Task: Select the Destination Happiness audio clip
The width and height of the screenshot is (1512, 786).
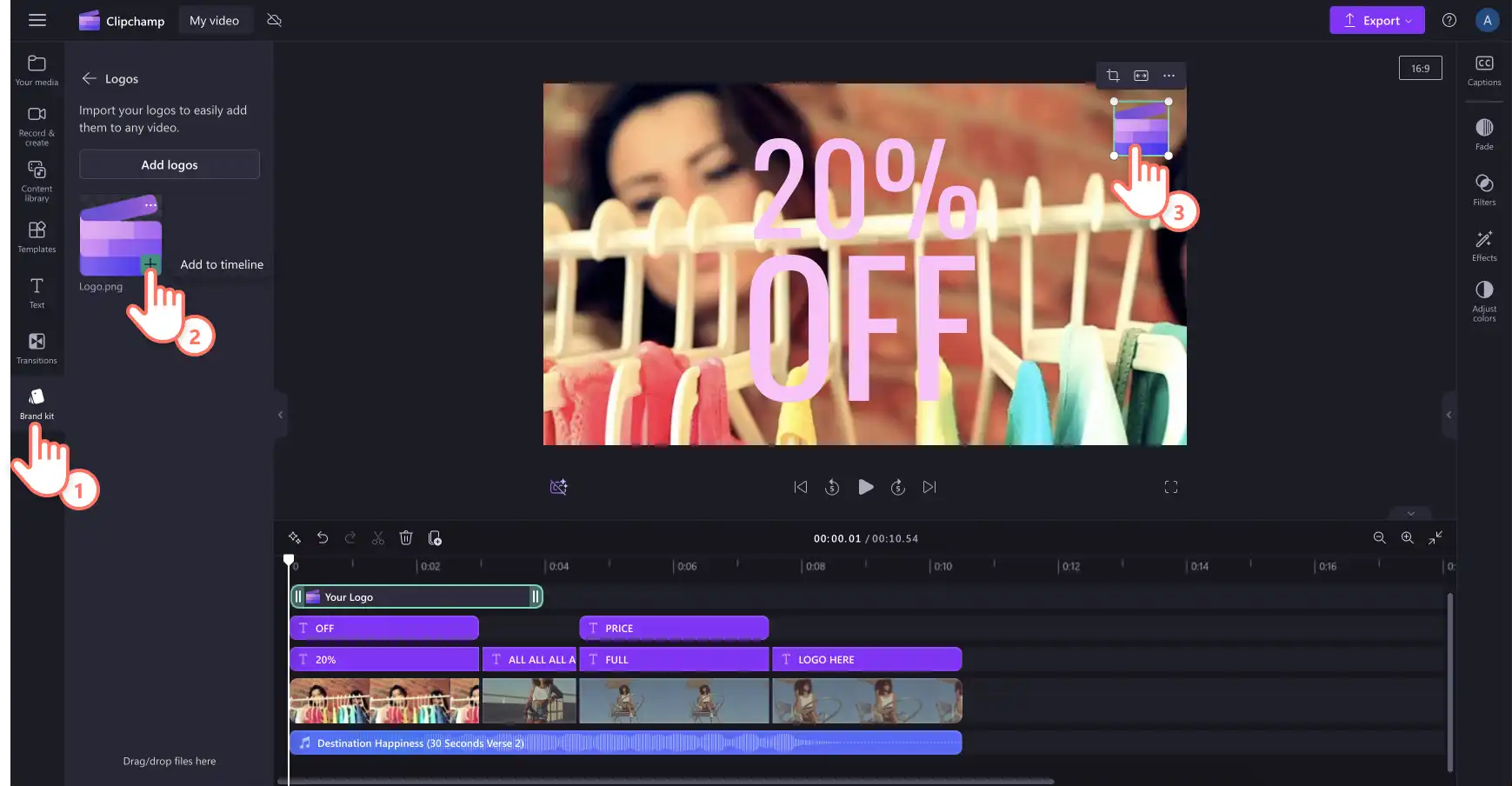Action: 626,743
